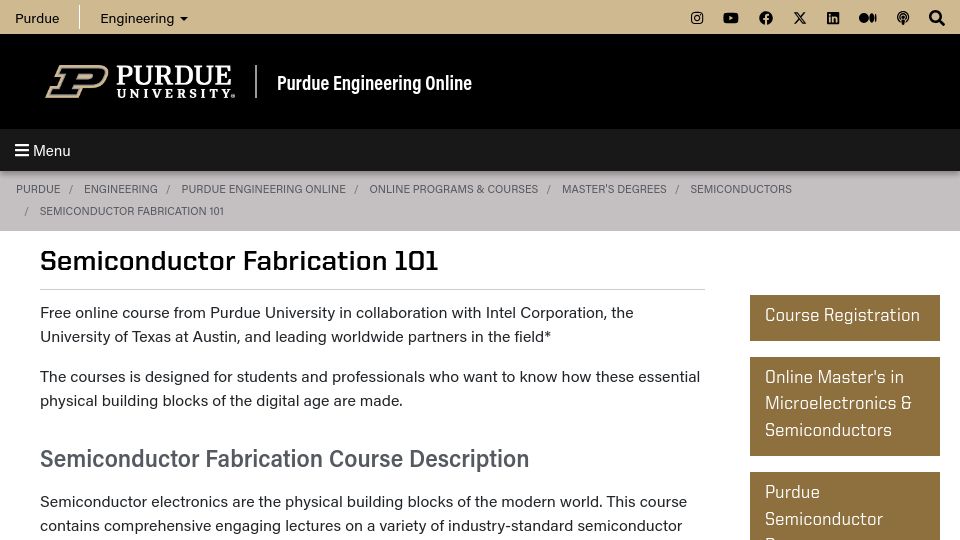Click the Purdue link in top bar
Viewport: 960px width, 540px height.
(x=37, y=18)
